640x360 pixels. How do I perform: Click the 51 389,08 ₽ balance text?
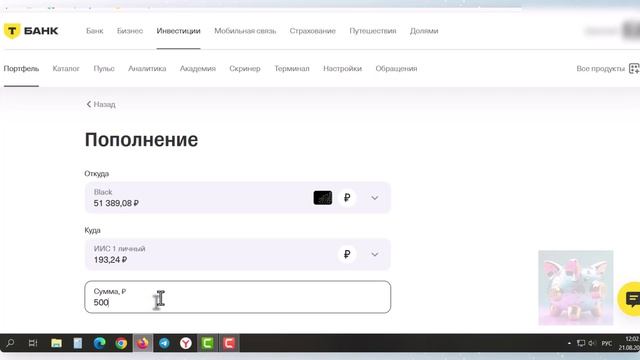pyautogui.click(x=116, y=203)
